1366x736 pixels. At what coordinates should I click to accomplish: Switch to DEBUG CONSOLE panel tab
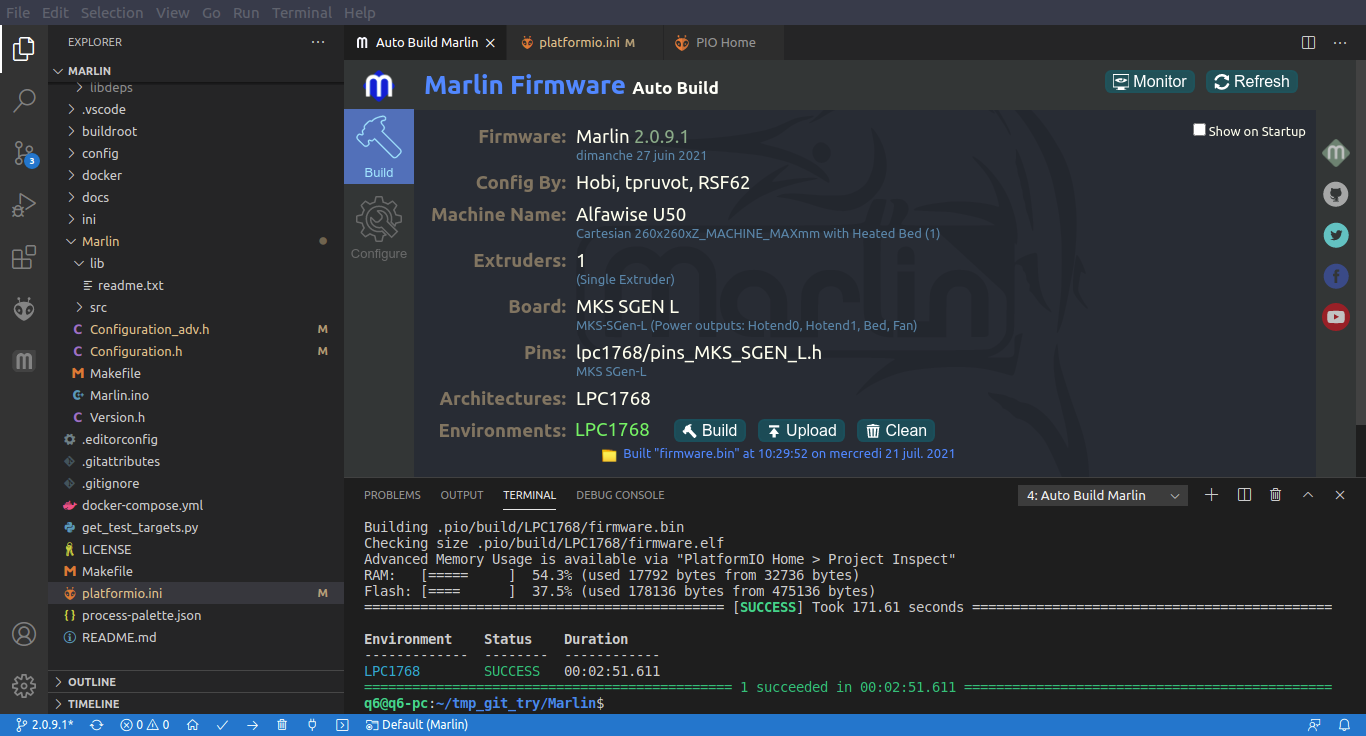click(x=620, y=495)
